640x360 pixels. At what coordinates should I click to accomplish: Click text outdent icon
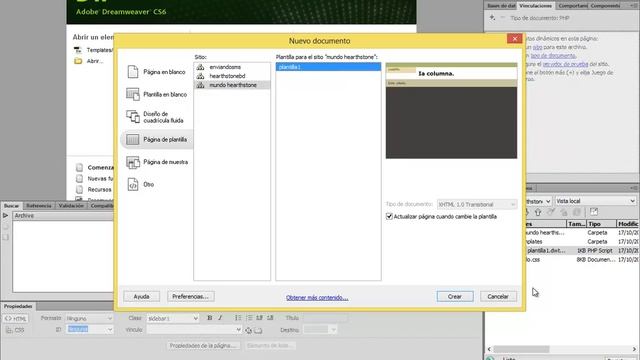point(260,318)
